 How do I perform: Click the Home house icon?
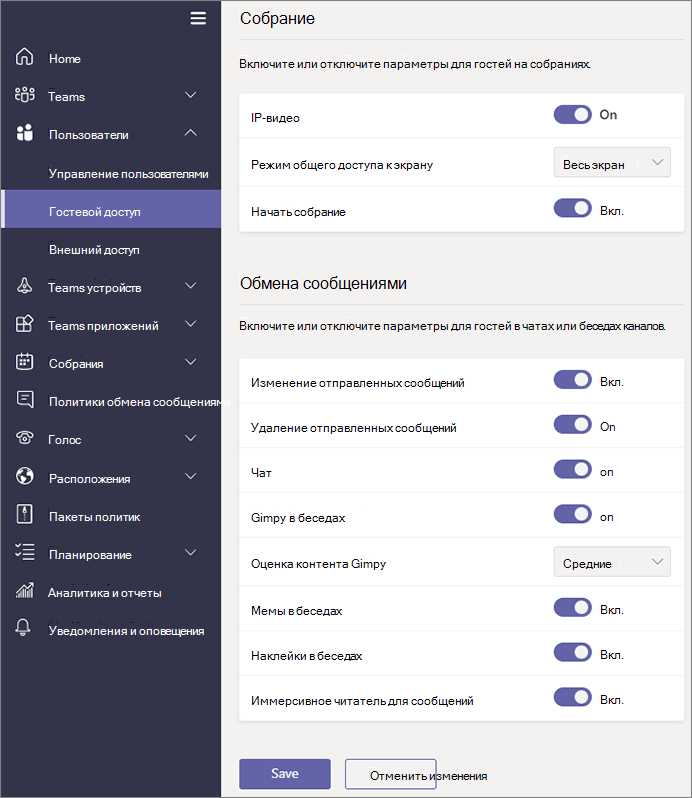pos(25,58)
